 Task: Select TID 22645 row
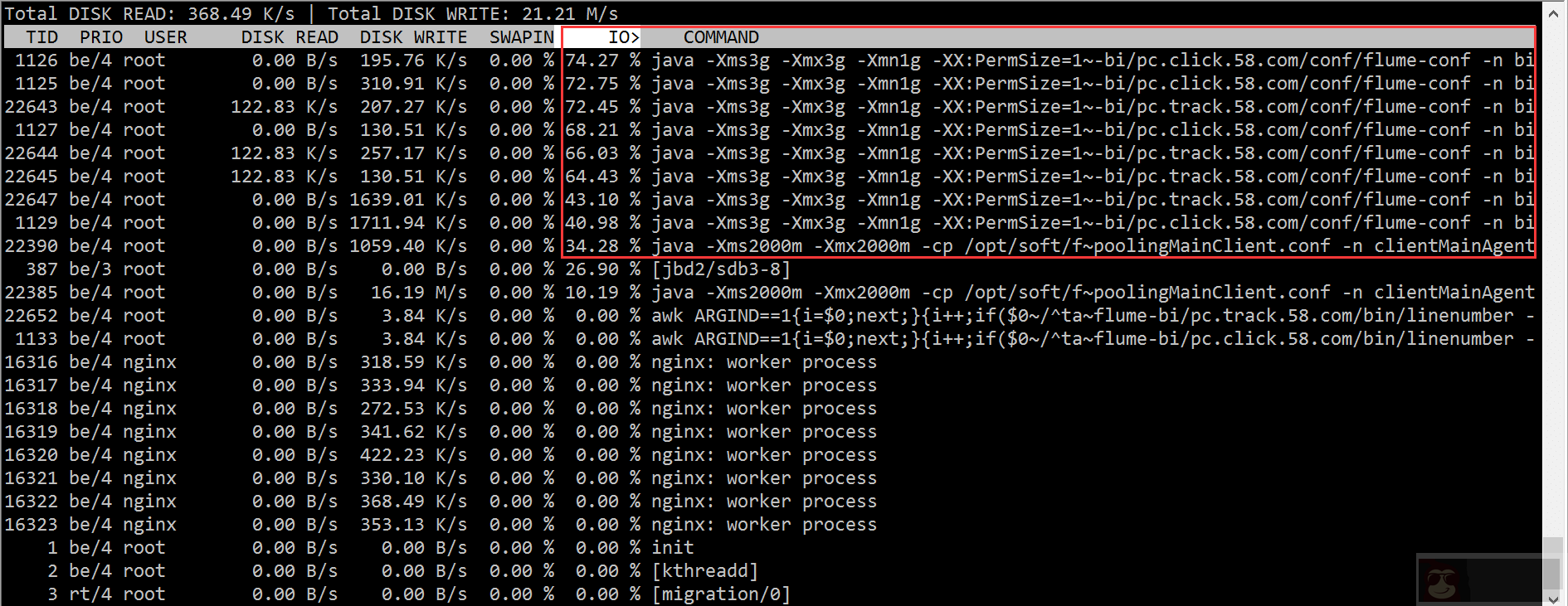[769, 177]
